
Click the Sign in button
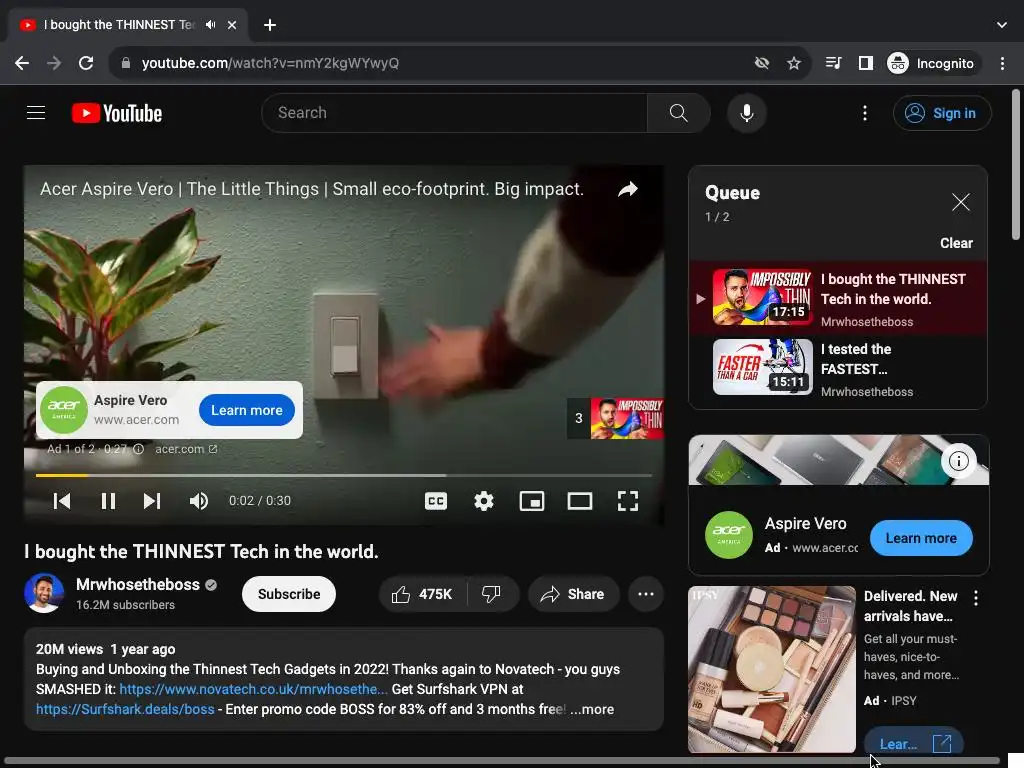click(942, 113)
